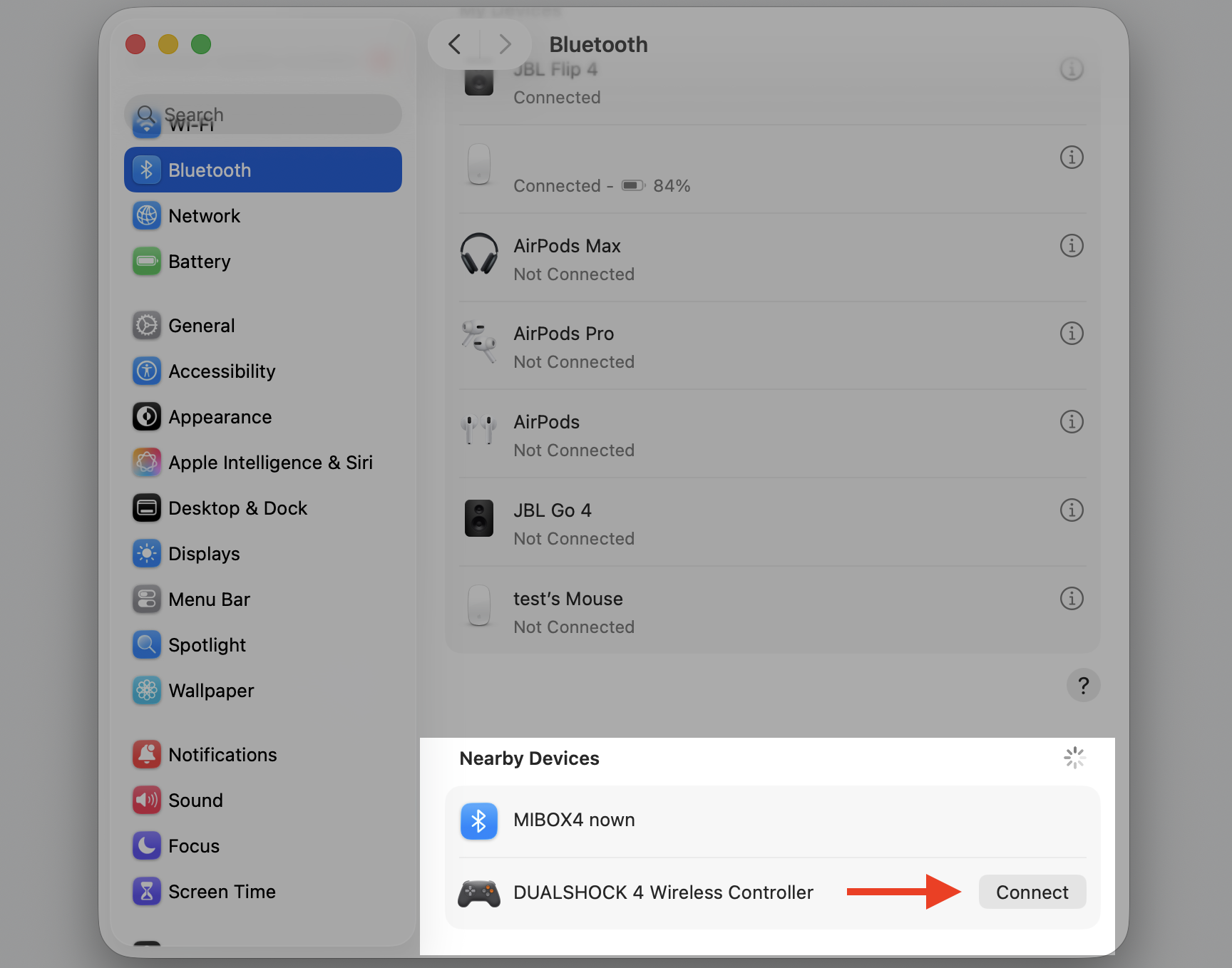This screenshot has width=1232, height=968.
Task: Select Bluetooth in the sidebar
Action: pos(263,170)
